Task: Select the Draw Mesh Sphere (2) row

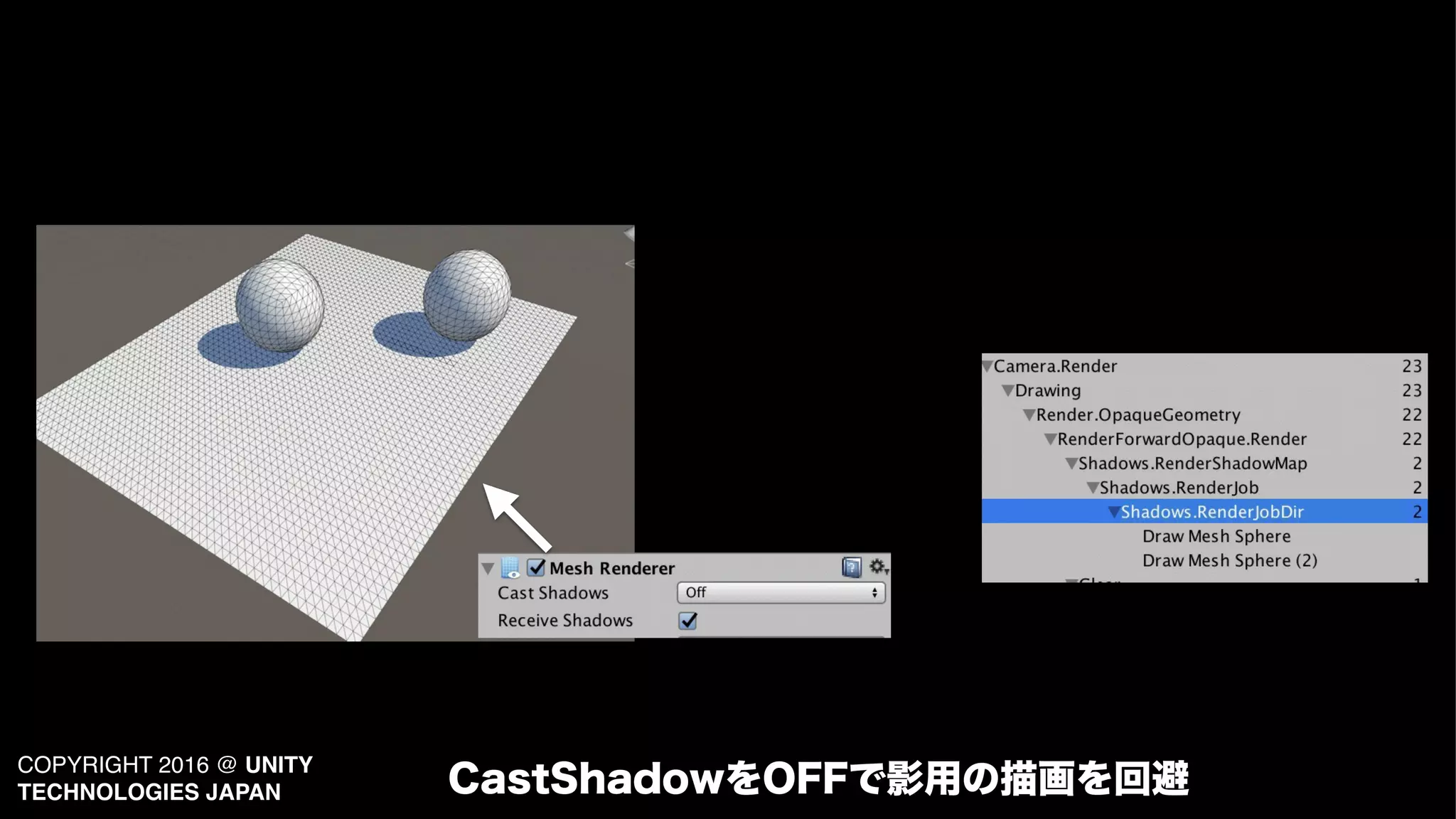Action: pyautogui.click(x=1204, y=560)
